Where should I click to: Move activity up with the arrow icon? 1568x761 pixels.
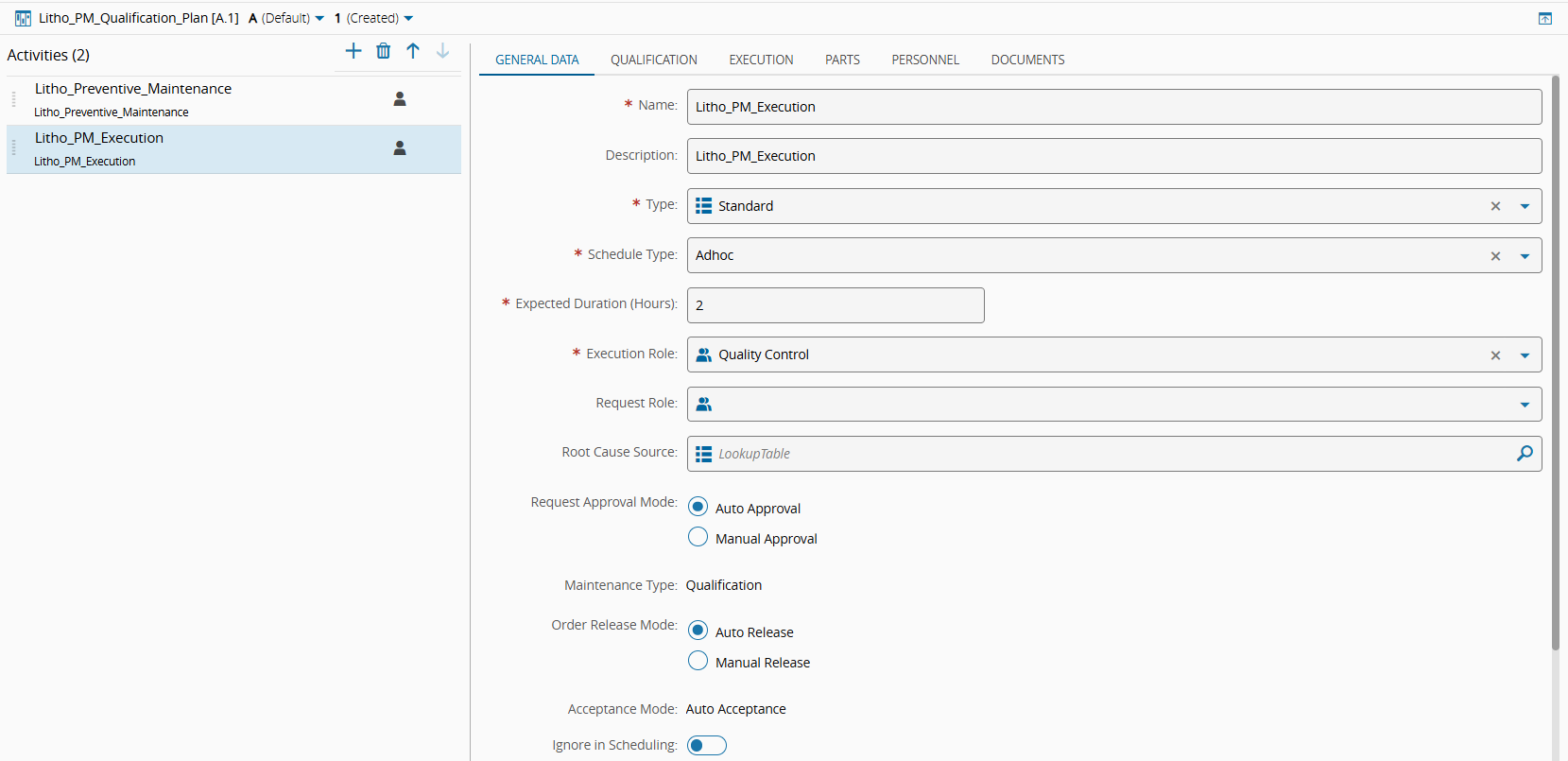point(413,51)
